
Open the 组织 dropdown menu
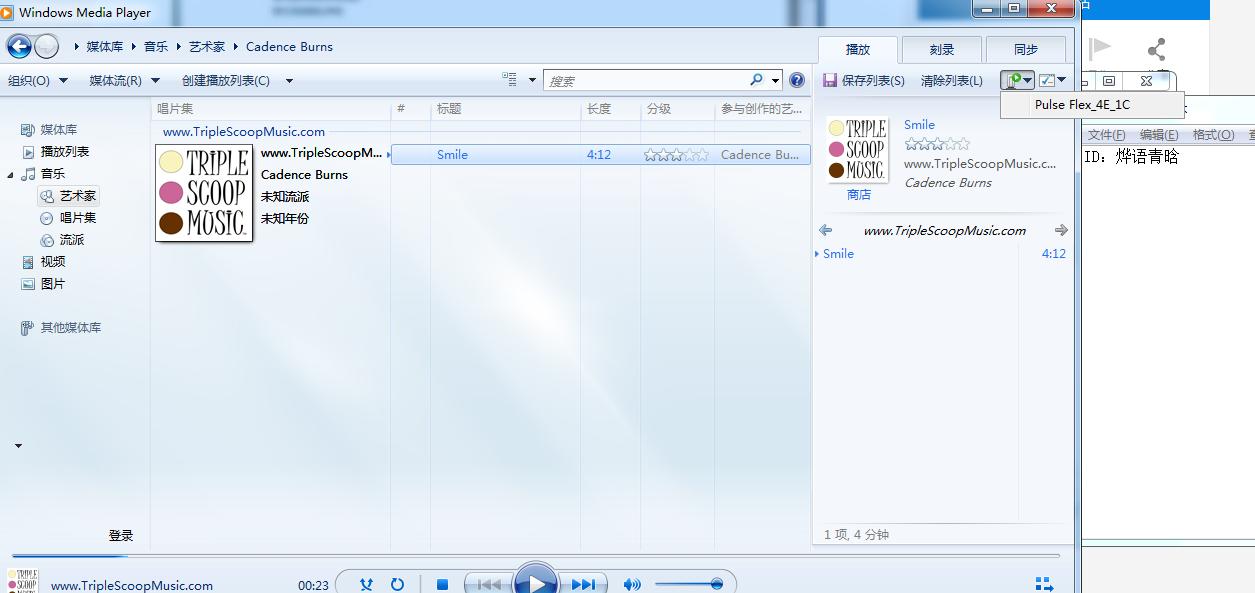click(x=38, y=80)
